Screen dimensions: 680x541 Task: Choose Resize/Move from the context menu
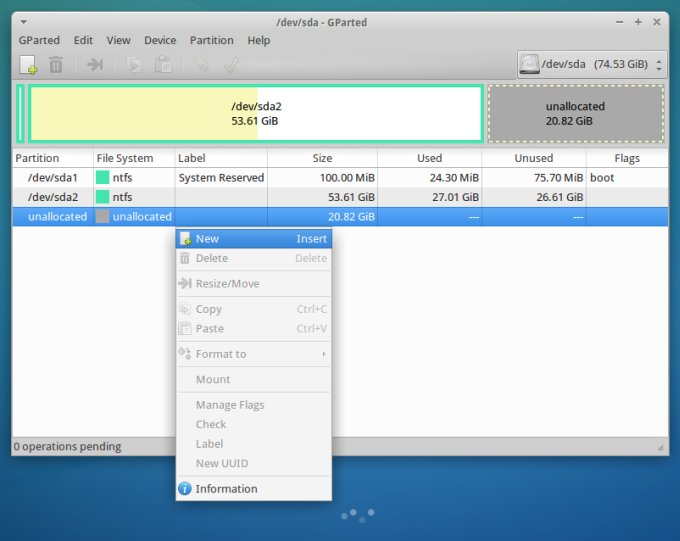click(254, 283)
